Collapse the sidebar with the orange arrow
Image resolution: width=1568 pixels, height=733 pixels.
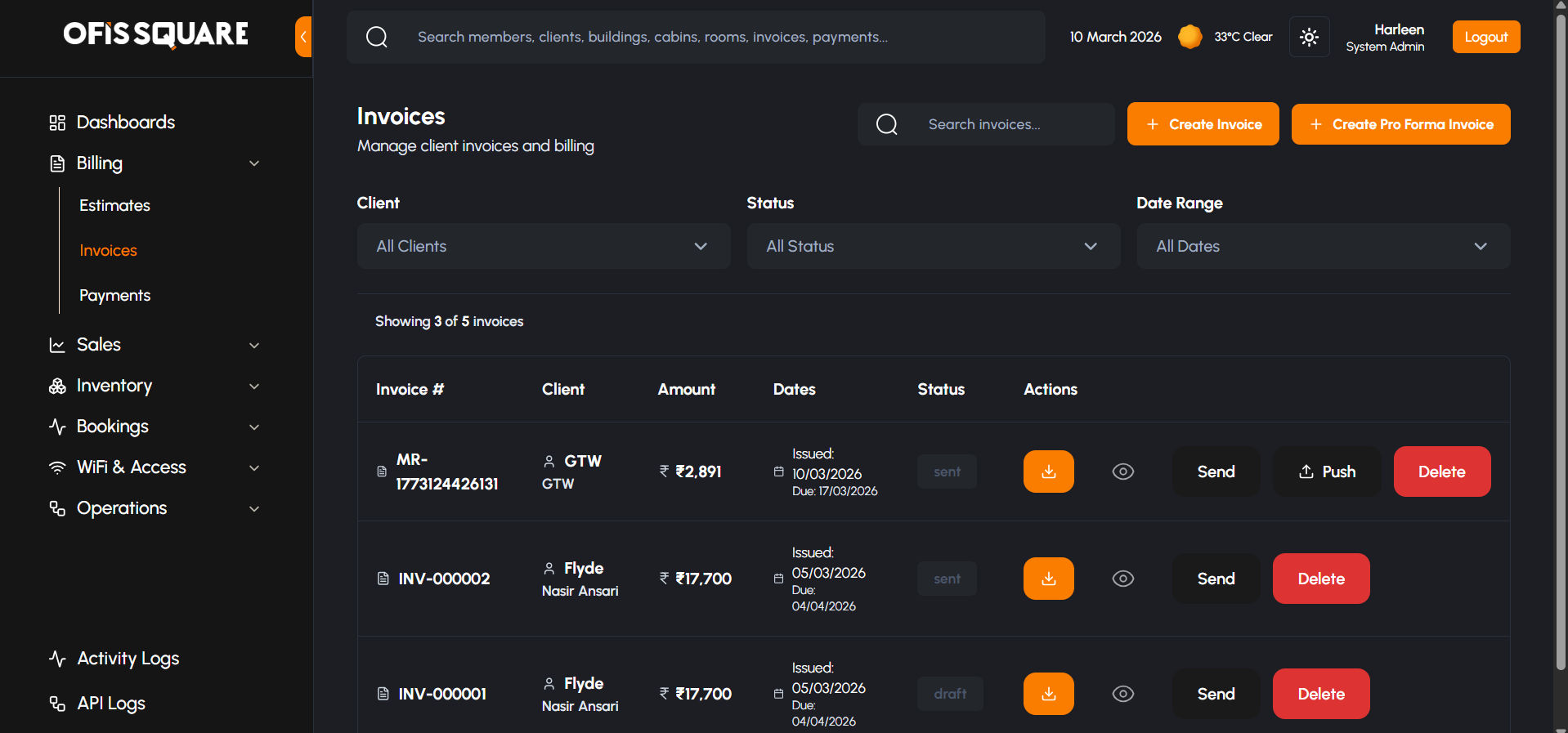[x=303, y=37]
